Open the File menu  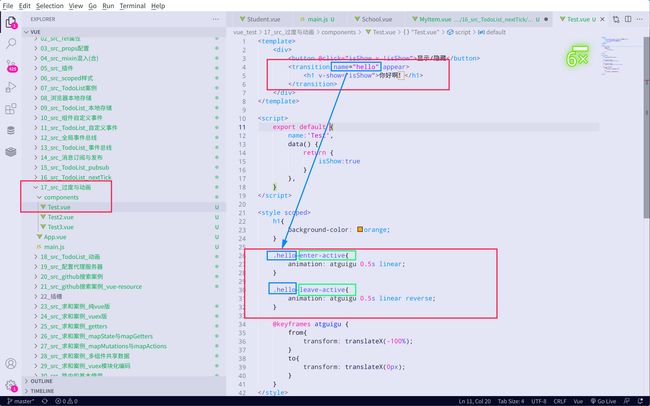8,6
